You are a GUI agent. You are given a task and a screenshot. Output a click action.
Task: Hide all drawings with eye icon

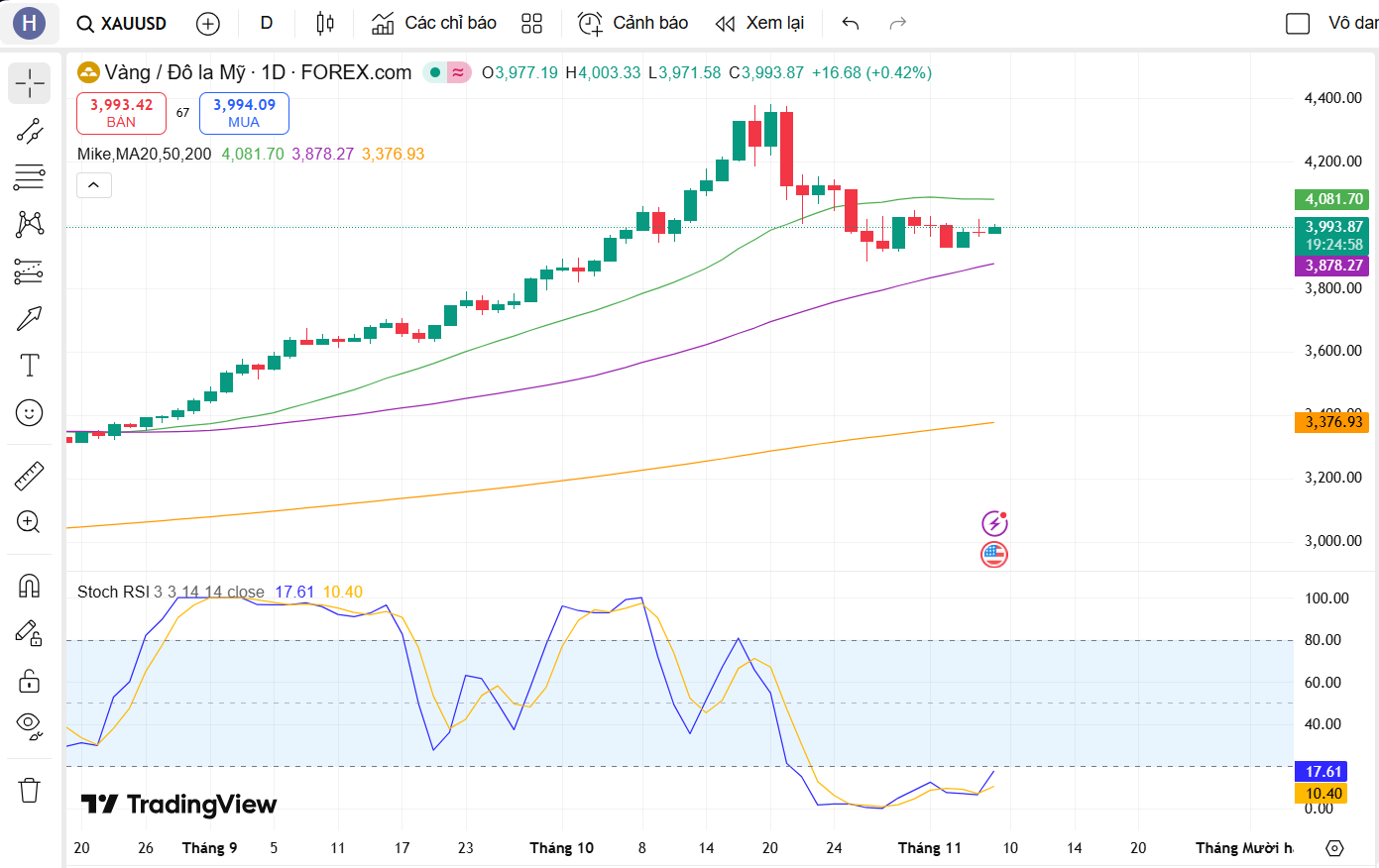tap(30, 726)
